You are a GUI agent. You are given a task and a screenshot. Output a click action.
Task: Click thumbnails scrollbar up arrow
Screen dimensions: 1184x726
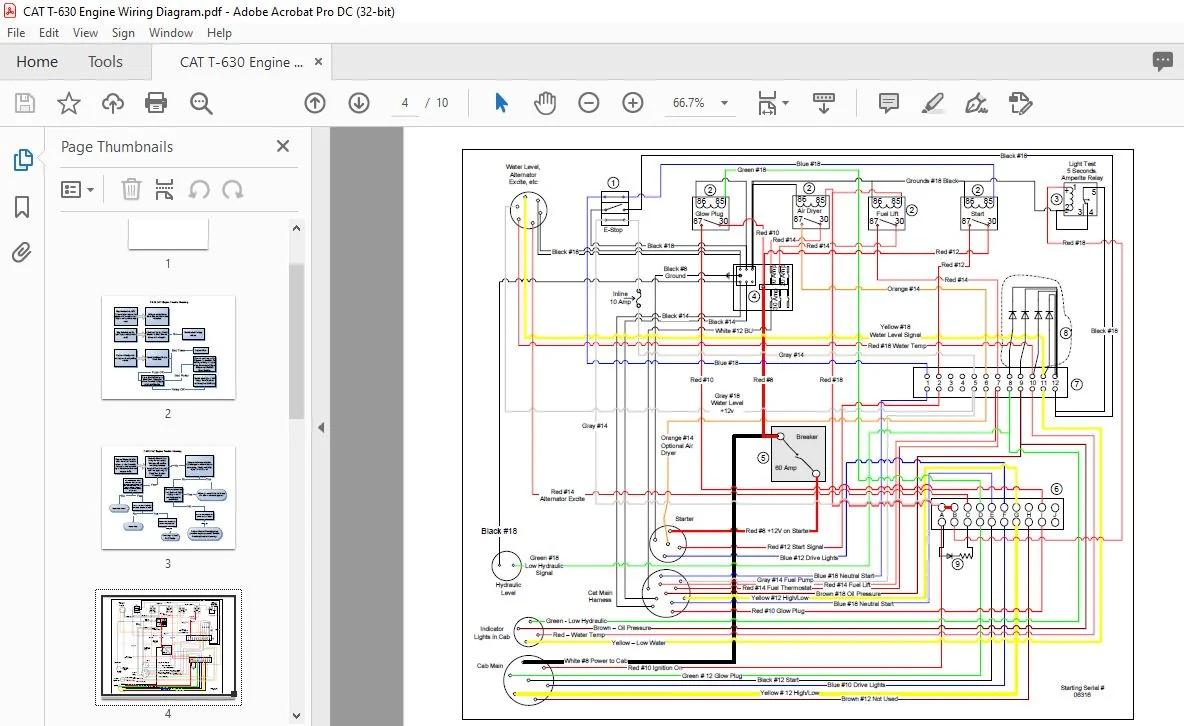click(296, 228)
